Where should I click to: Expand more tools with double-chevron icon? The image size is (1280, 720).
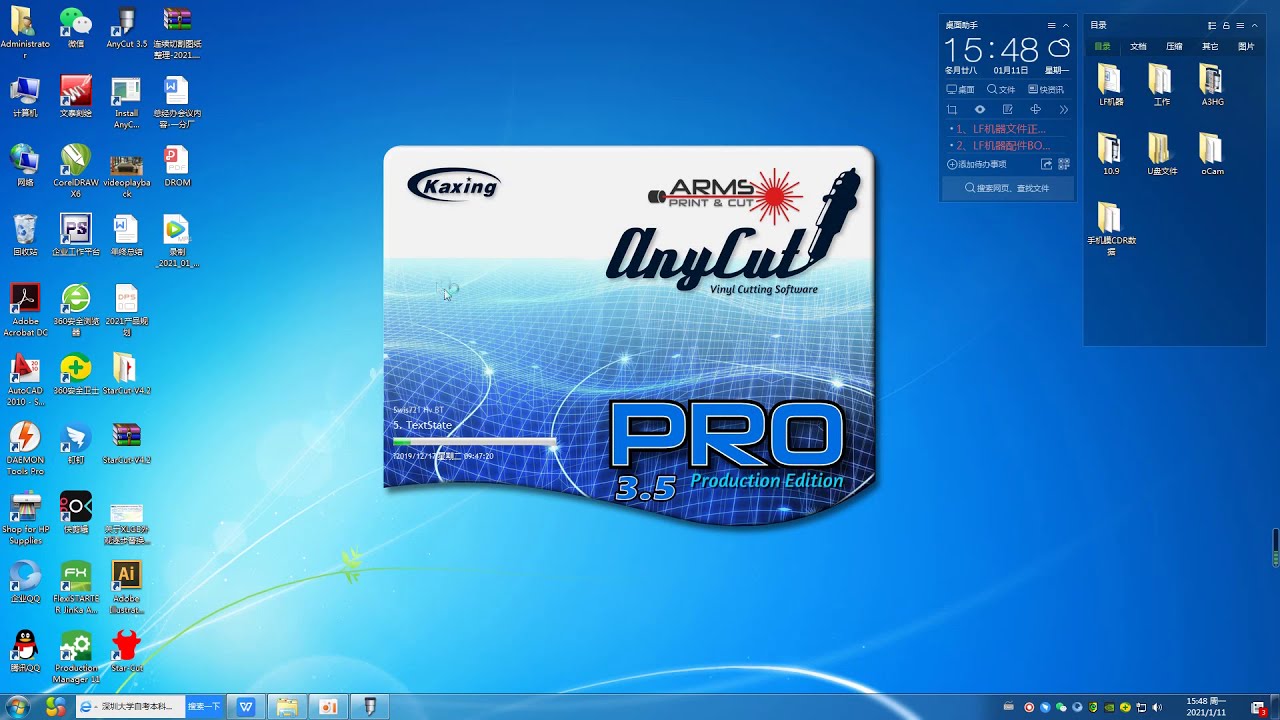coord(1064,109)
